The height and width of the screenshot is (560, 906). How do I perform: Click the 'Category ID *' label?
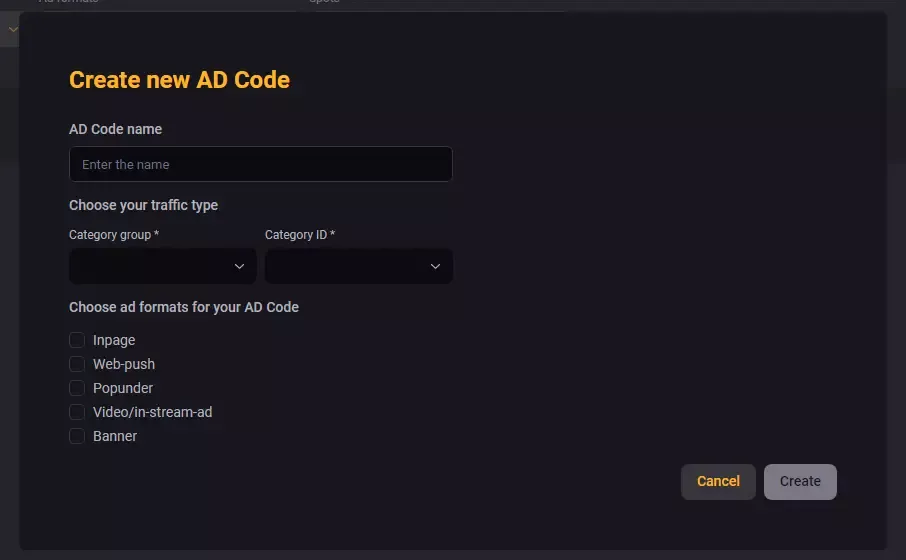click(300, 235)
